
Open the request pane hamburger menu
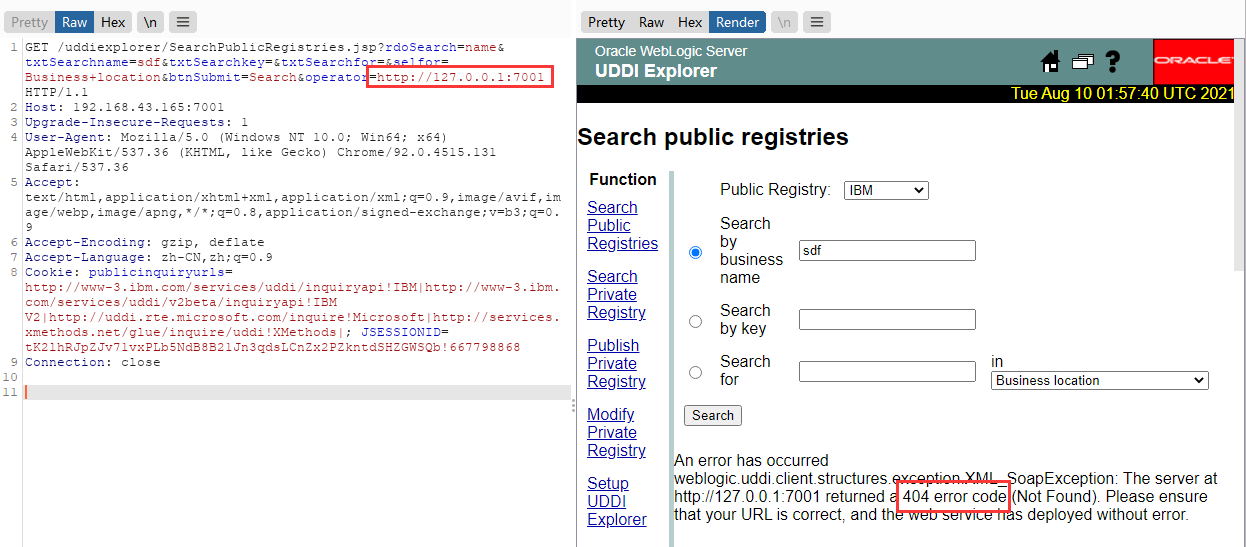click(x=182, y=22)
